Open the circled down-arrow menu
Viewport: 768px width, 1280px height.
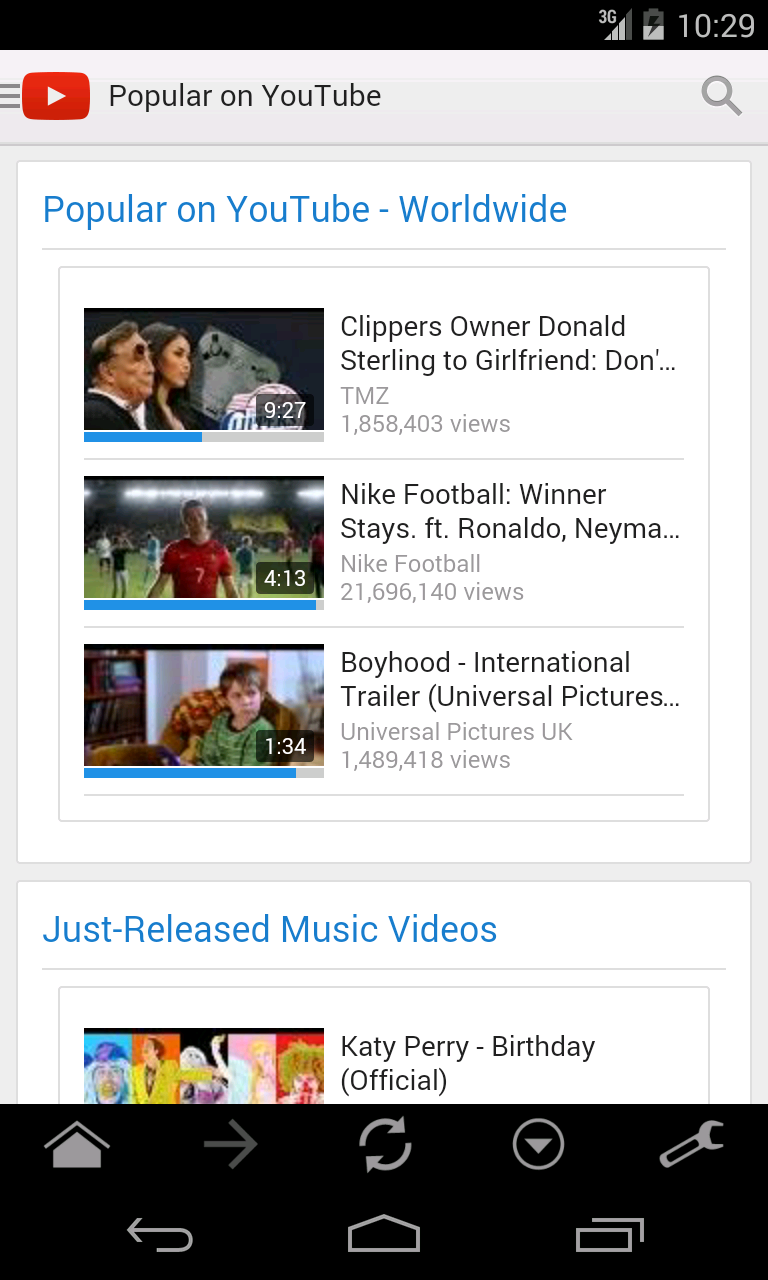[x=539, y=1145]
